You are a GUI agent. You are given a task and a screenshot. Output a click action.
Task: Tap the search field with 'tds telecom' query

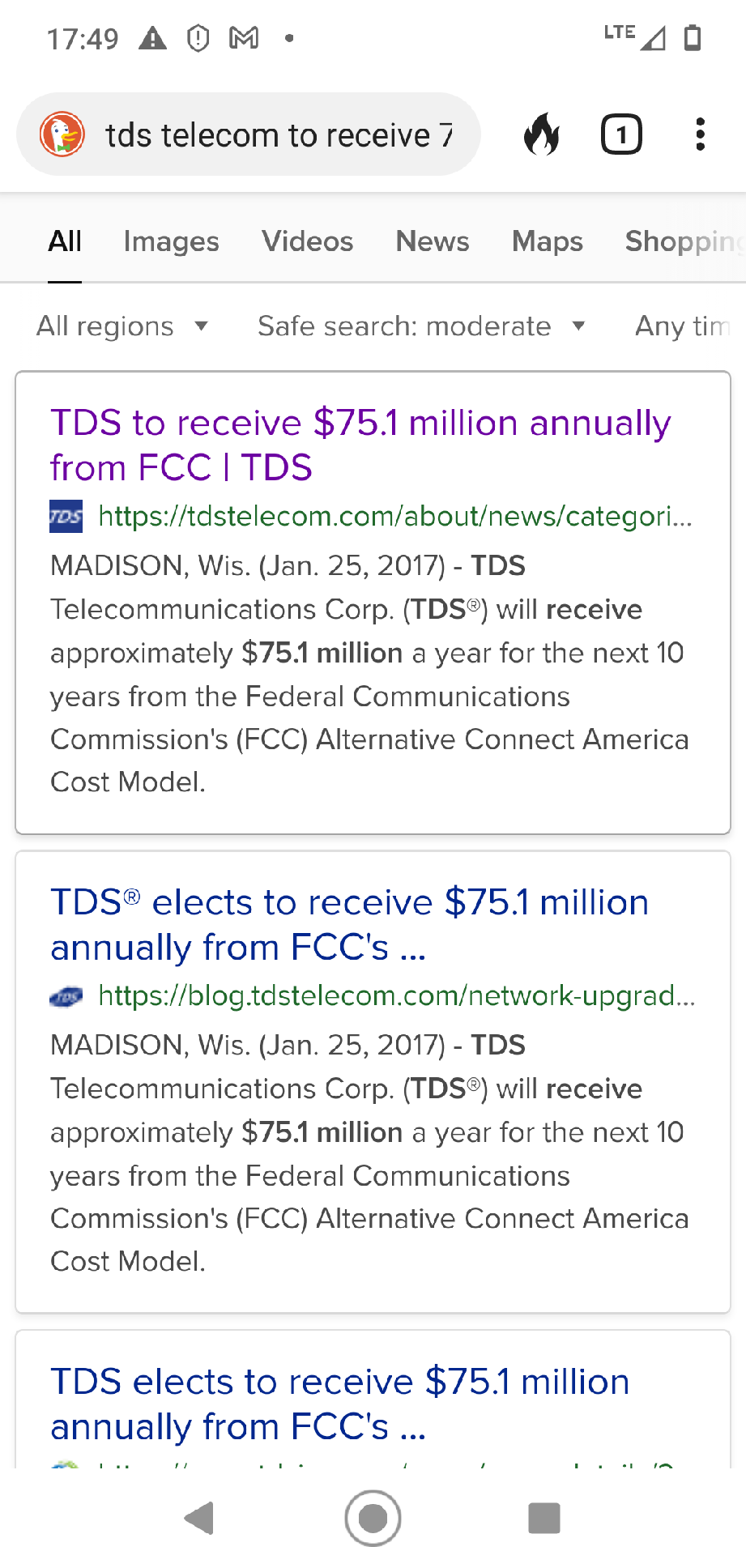(x=279, y=134)
